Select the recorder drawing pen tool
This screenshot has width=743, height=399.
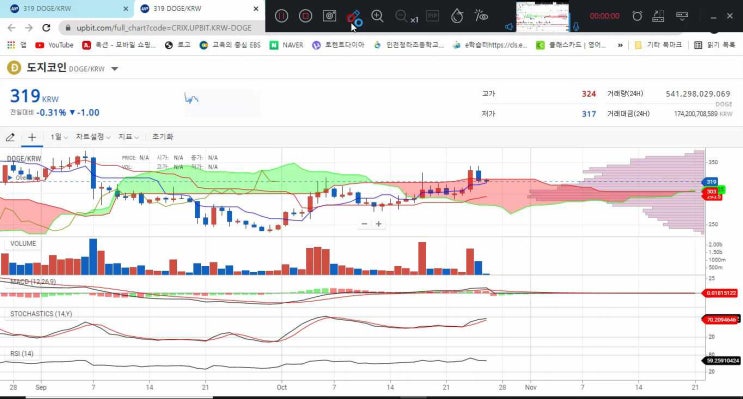pyautogui.click(x=354, y=18)
